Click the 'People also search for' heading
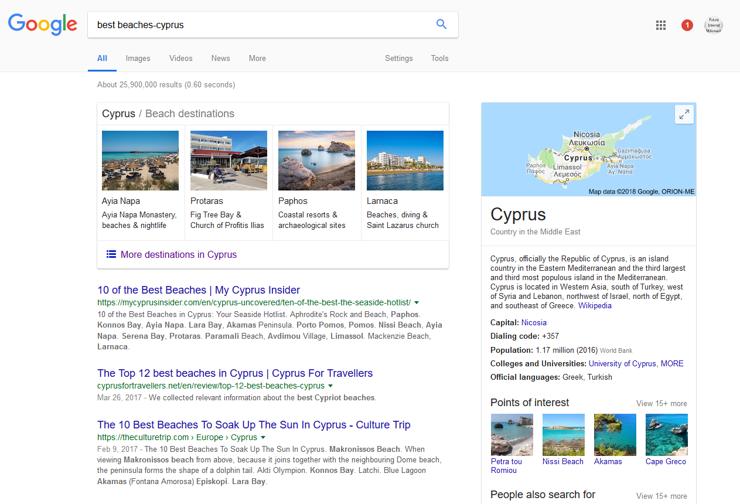 pos(543,495)
